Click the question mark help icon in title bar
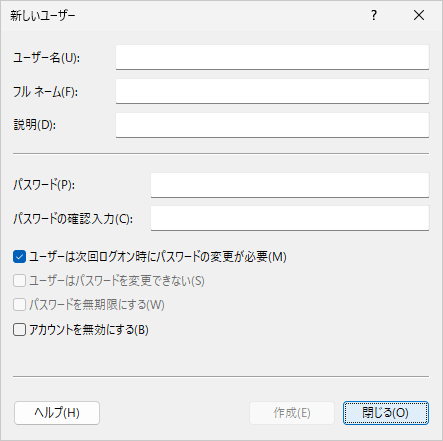Screen dimensions: 443x441 pos(374,15)
